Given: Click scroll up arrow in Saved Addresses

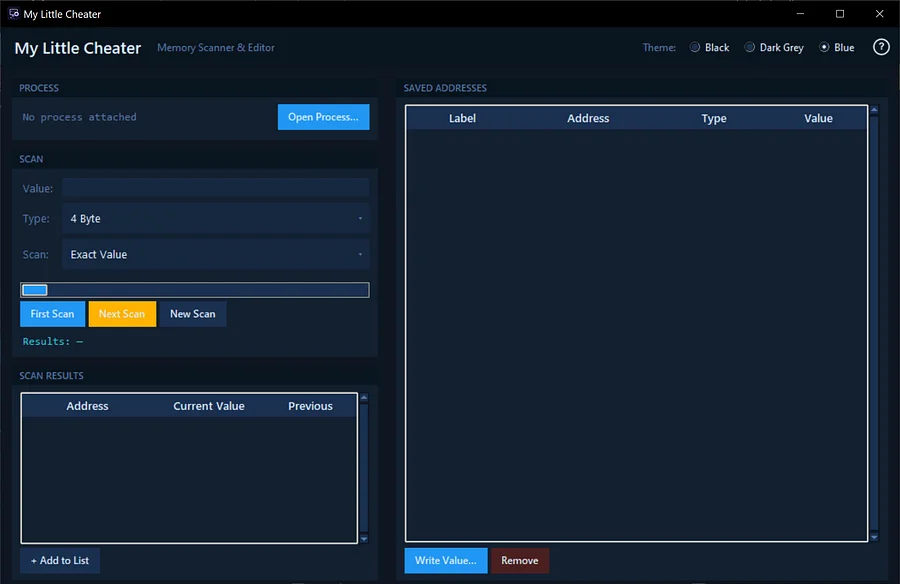Looking at the screenshot, I should point(874,109).
